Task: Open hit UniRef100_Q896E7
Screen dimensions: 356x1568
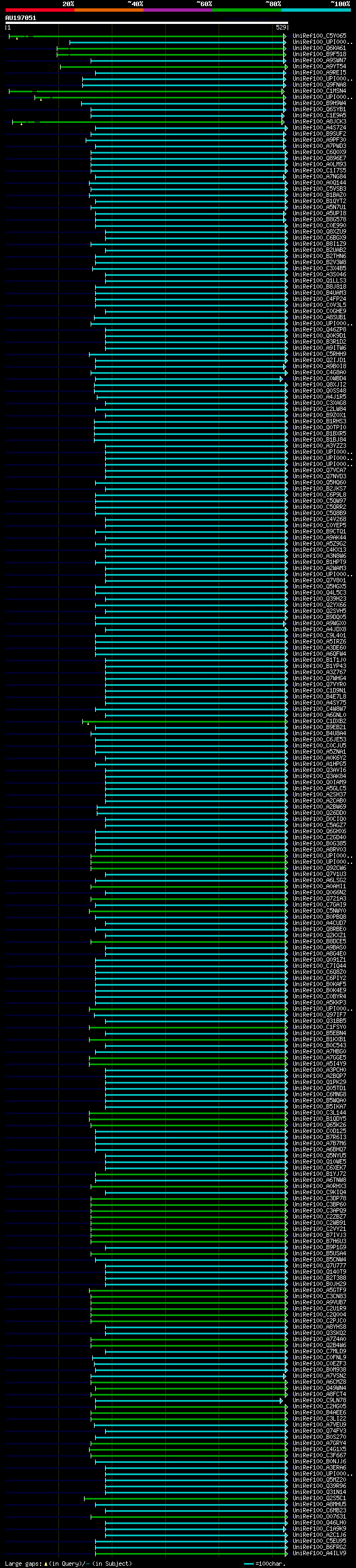Action: point(319,159)
